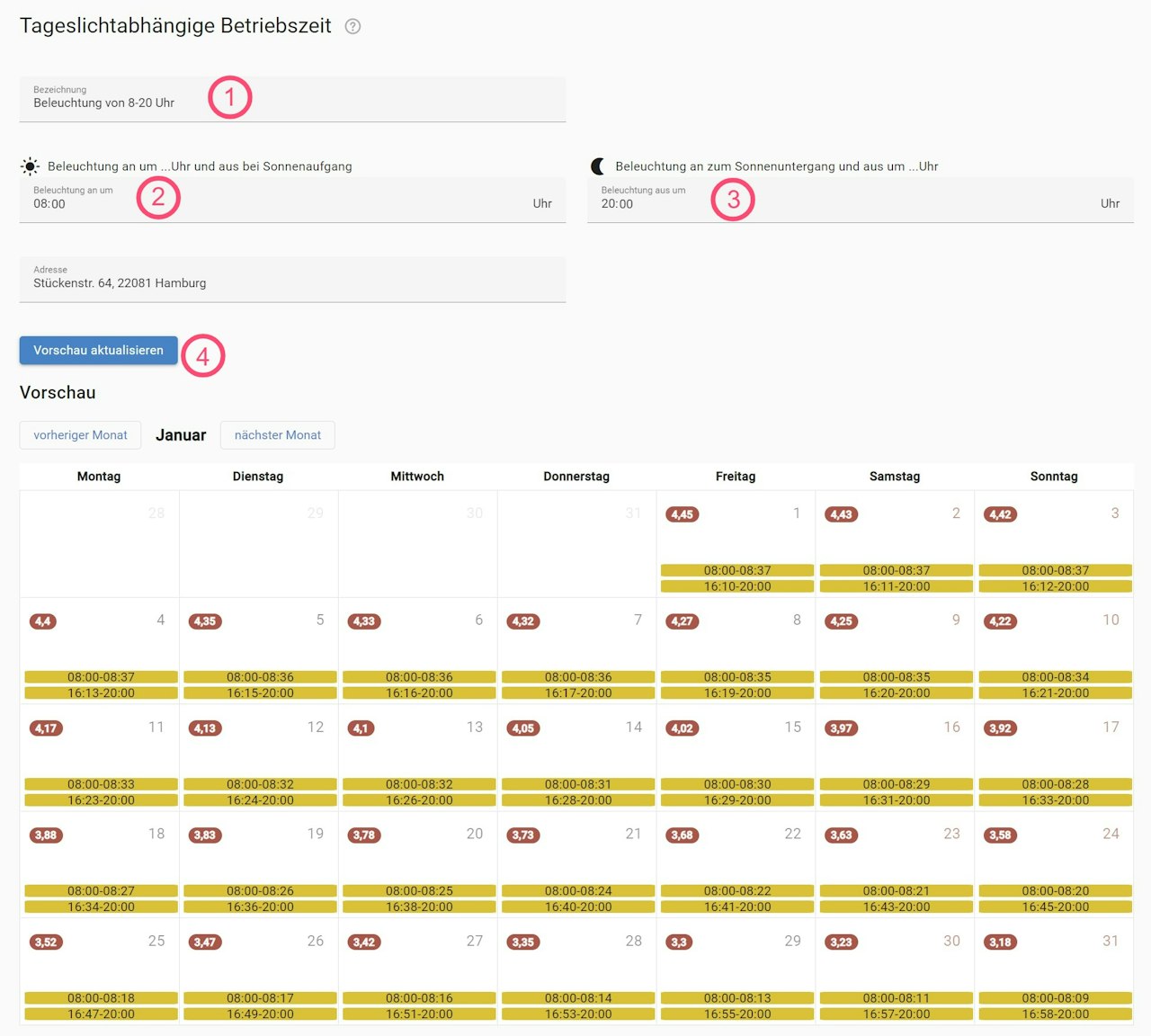Edit the Beleuchtung an um time field

click(x=292, y=200)
